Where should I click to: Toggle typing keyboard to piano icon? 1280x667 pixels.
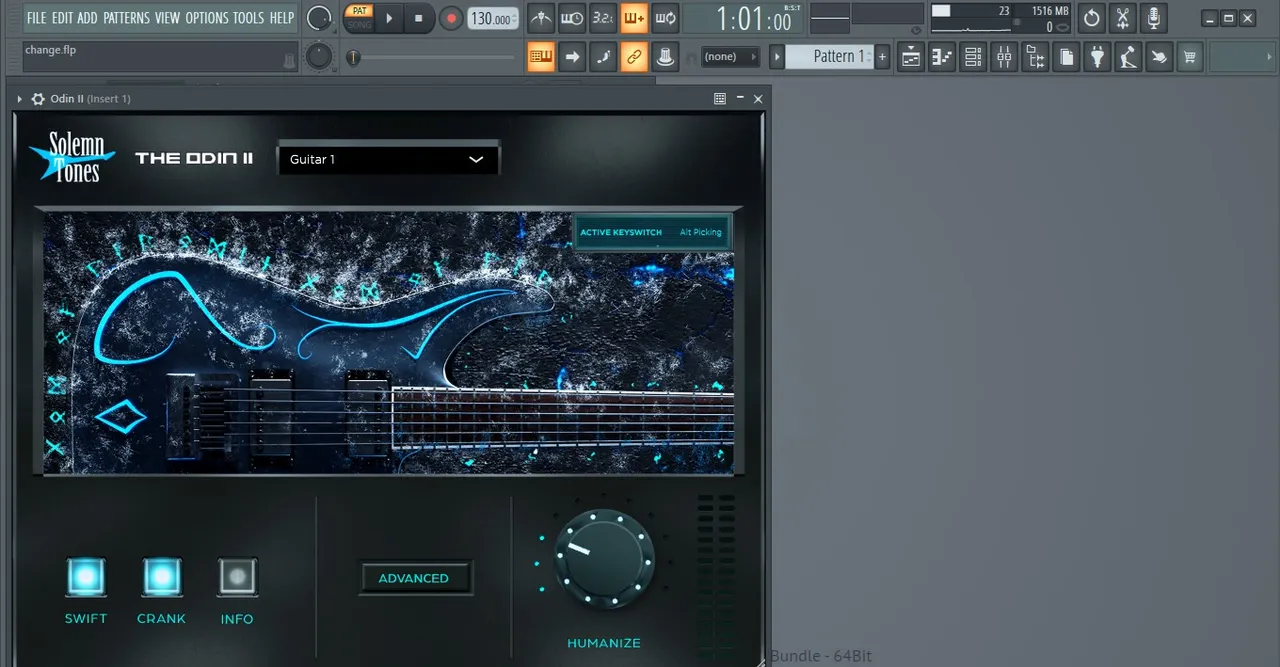tap(541, 57)
